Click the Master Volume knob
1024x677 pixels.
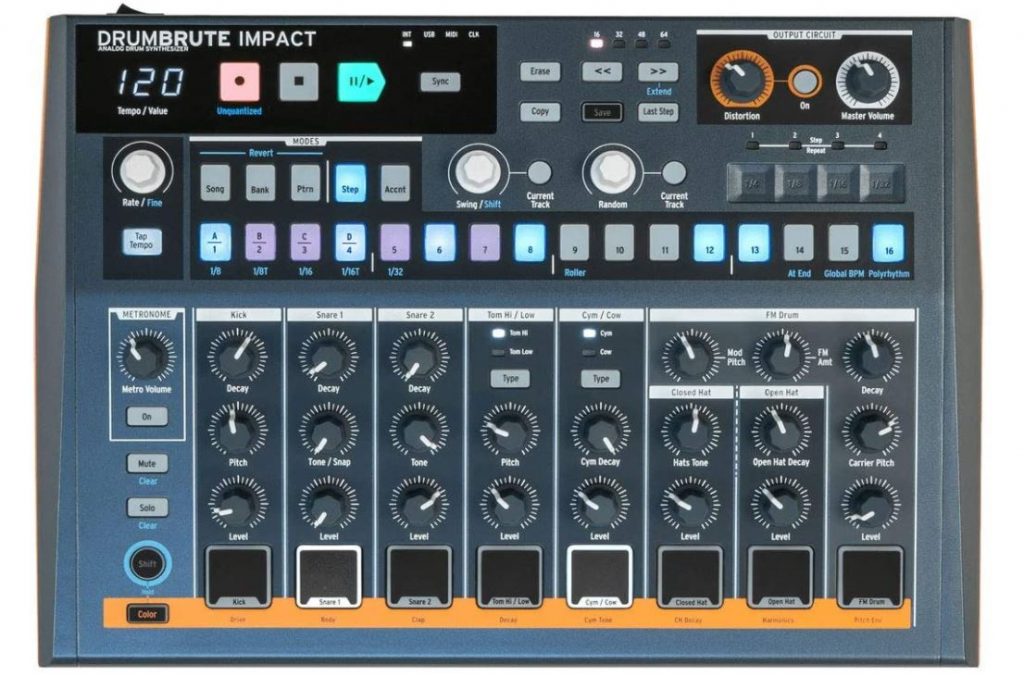tap(868, 80)
